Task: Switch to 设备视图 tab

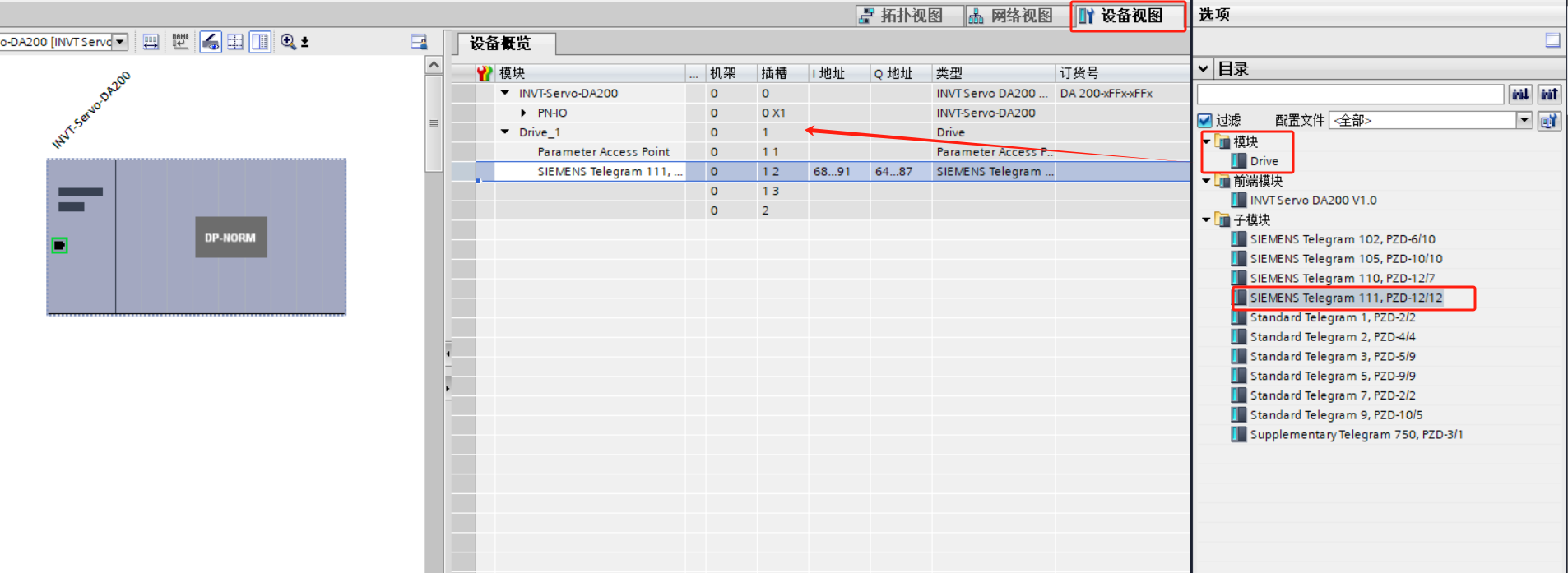Action: click(1129, 16)
